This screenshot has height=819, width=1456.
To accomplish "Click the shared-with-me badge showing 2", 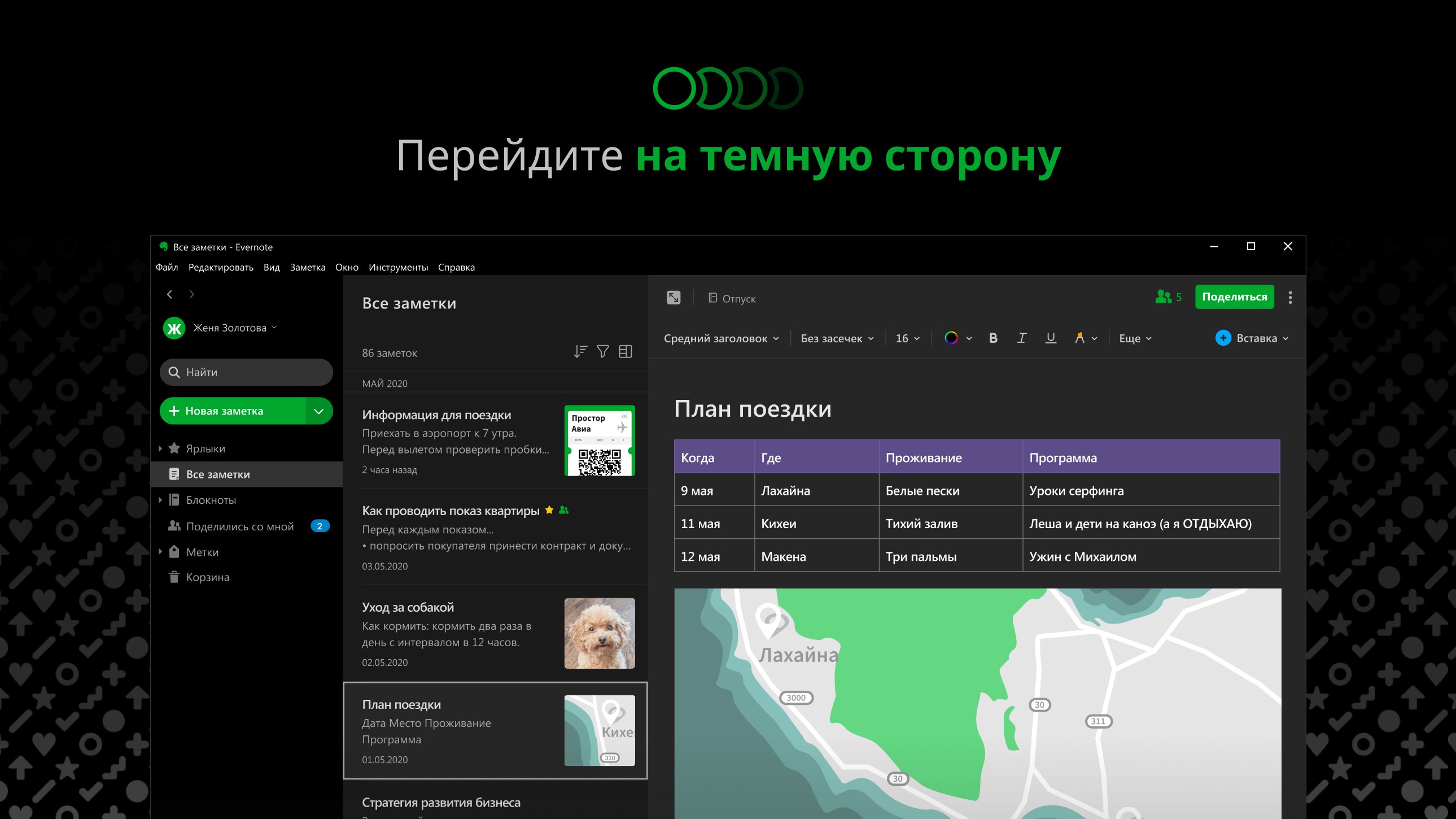I will pyautogui.click(x=320, y=526).
